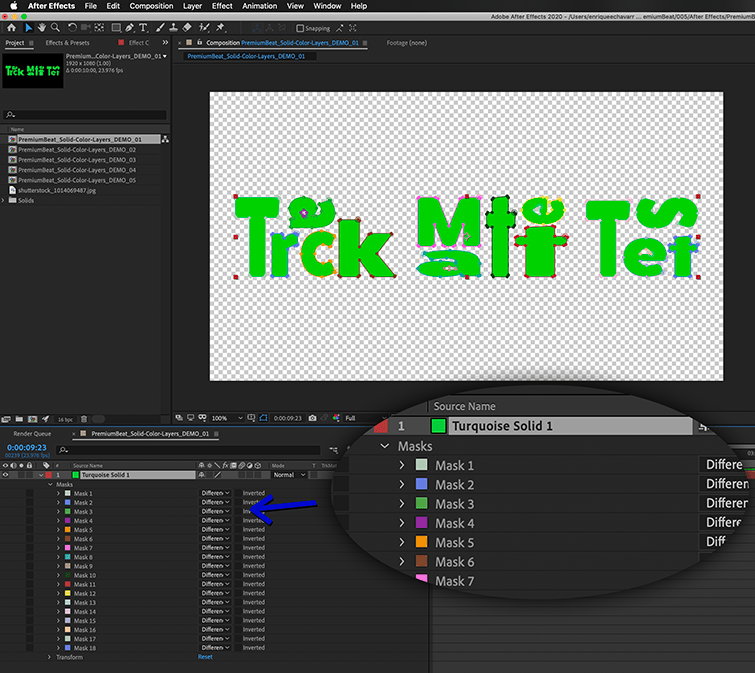Take a snapshot with the camera icon
755x673 pixels.
312,418
